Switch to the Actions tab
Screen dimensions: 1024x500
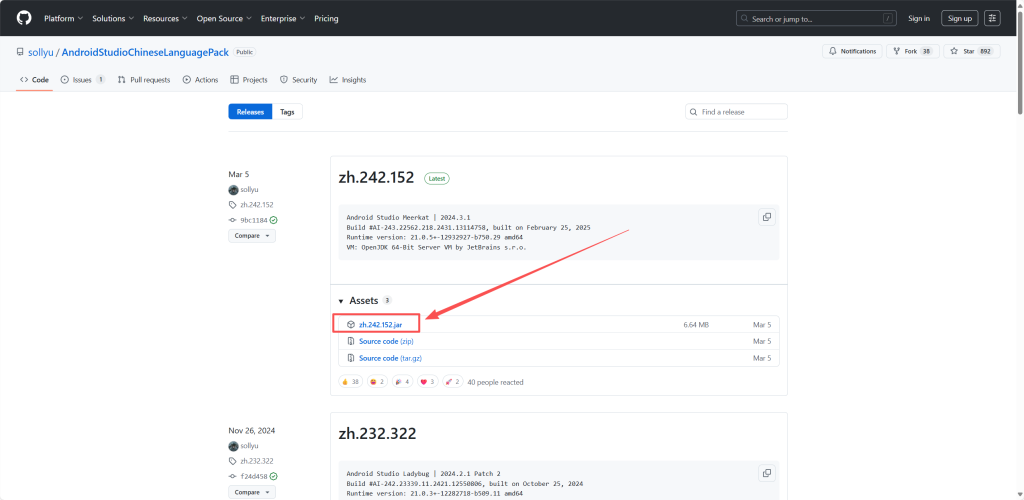[x=200, y=80]
